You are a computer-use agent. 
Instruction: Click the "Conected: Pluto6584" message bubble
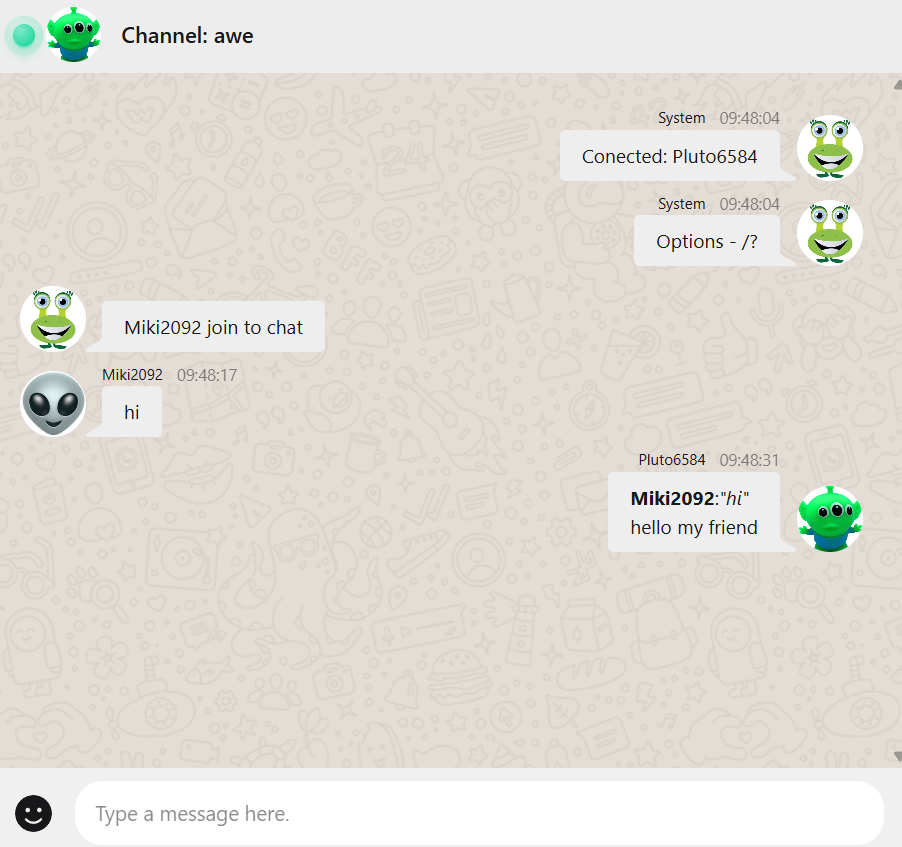(670, 156)
